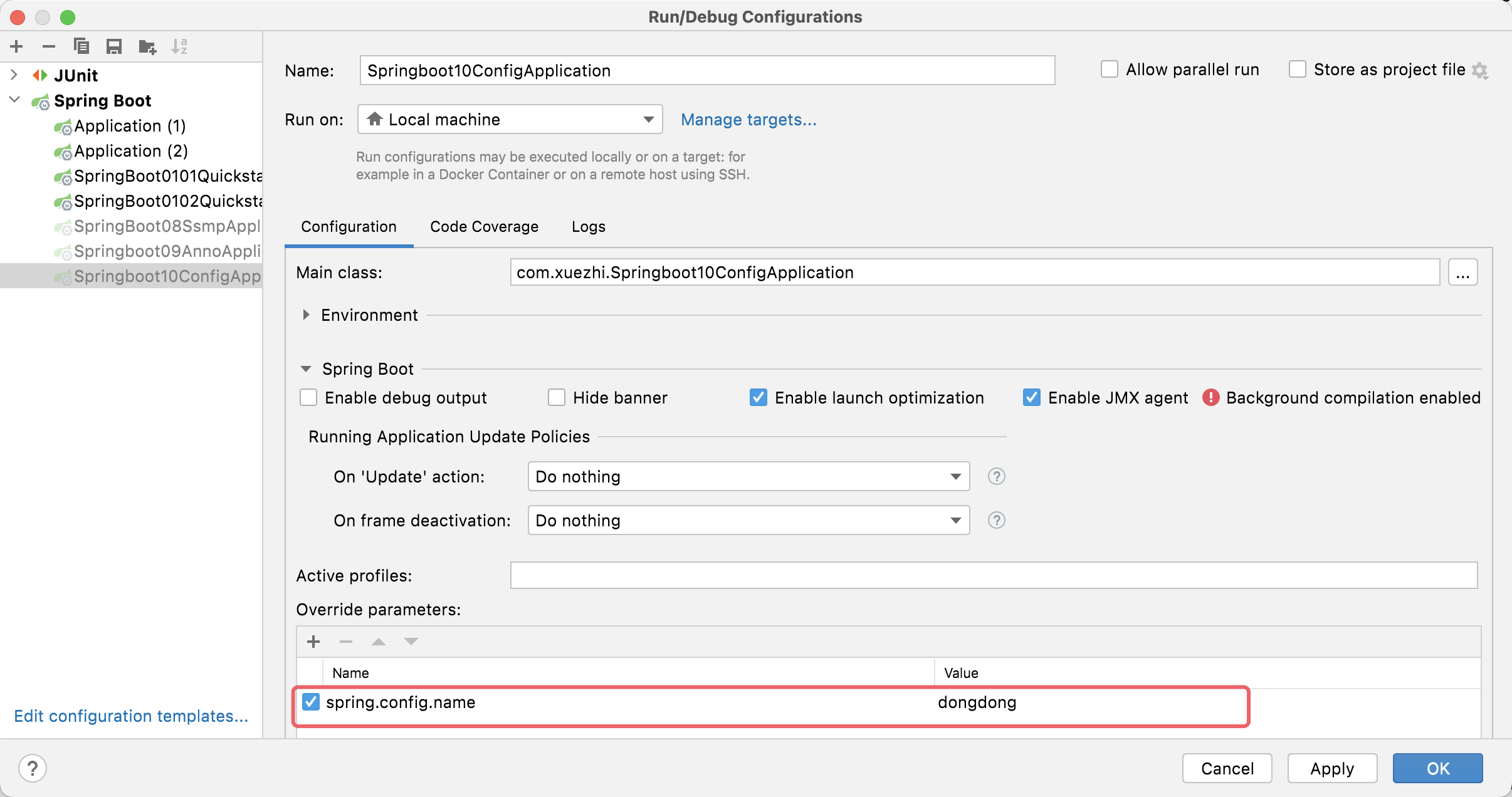
Task: Collapse the Spring Boot tree node
Action: pyautogui.click(x=14, y=100)
